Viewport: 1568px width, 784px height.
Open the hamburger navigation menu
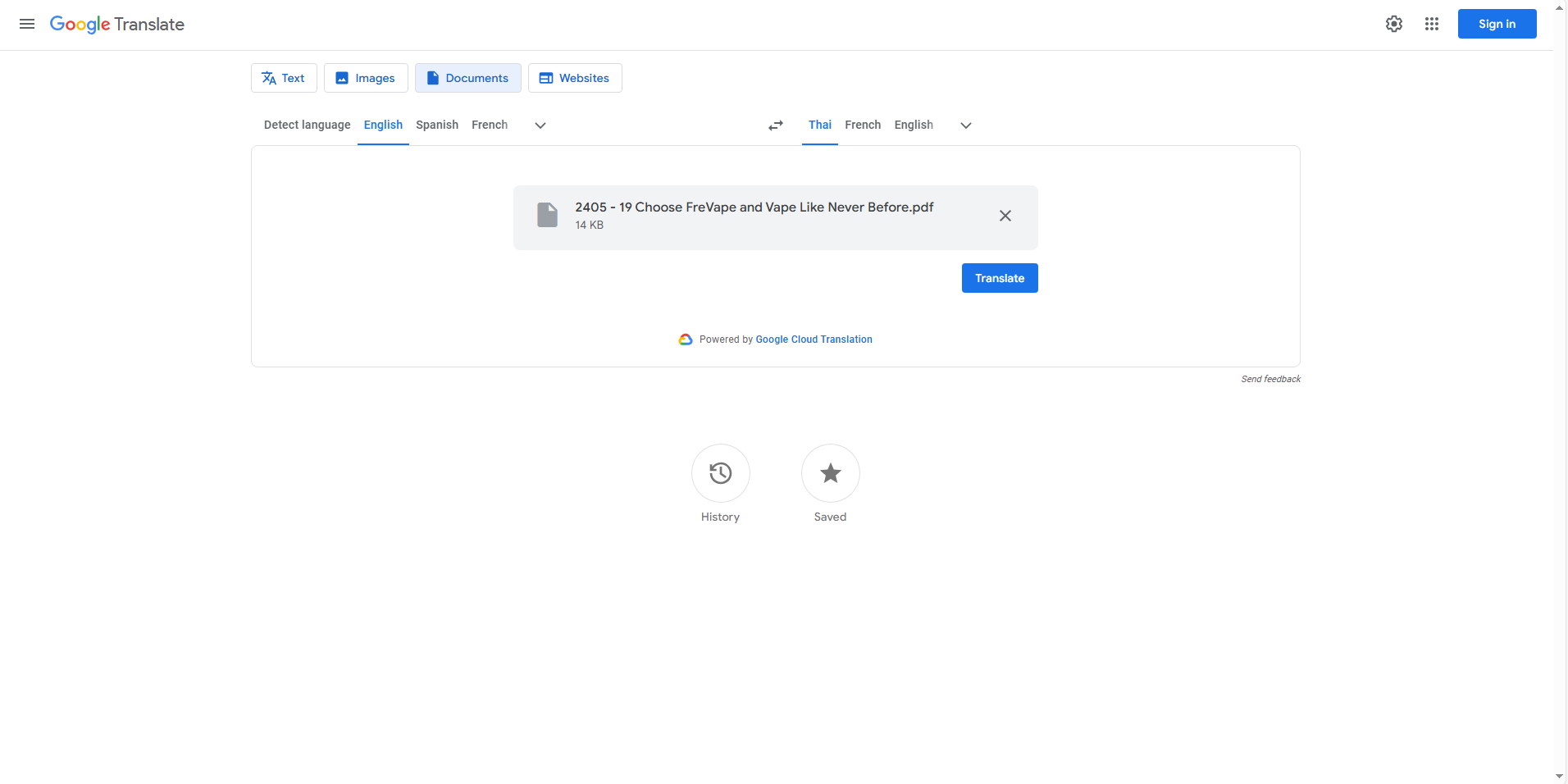pyautogui.click(x=27, y=24)
